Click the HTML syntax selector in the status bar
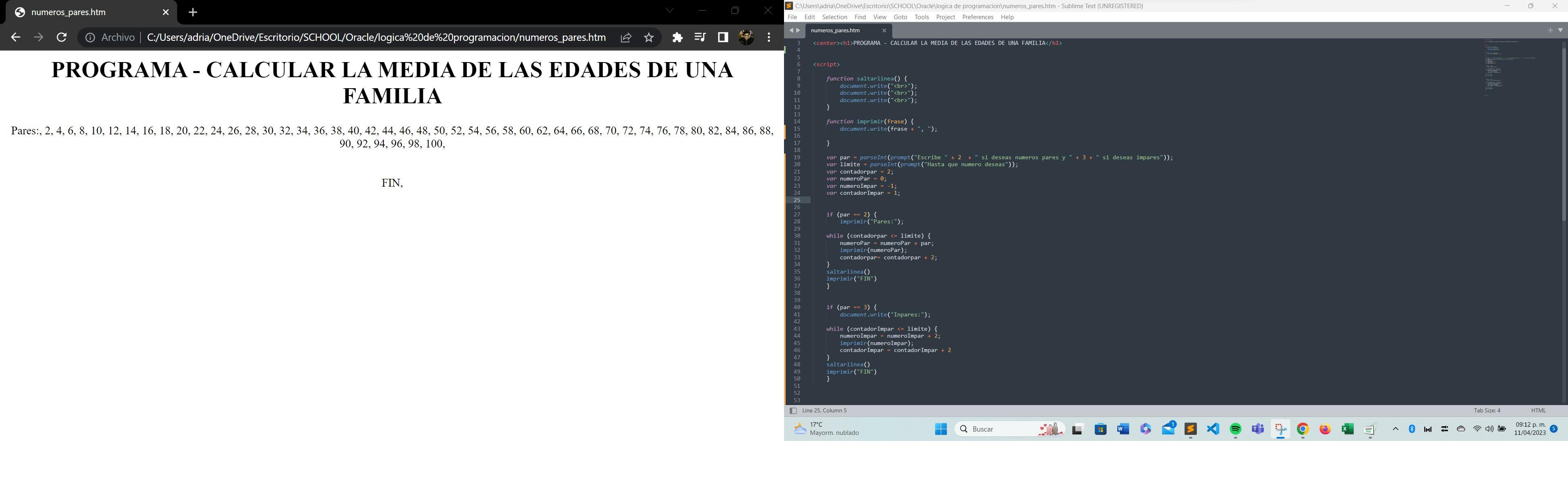Image resolution: width=1568 pixels, height=490 pixels. (1538, 411)
